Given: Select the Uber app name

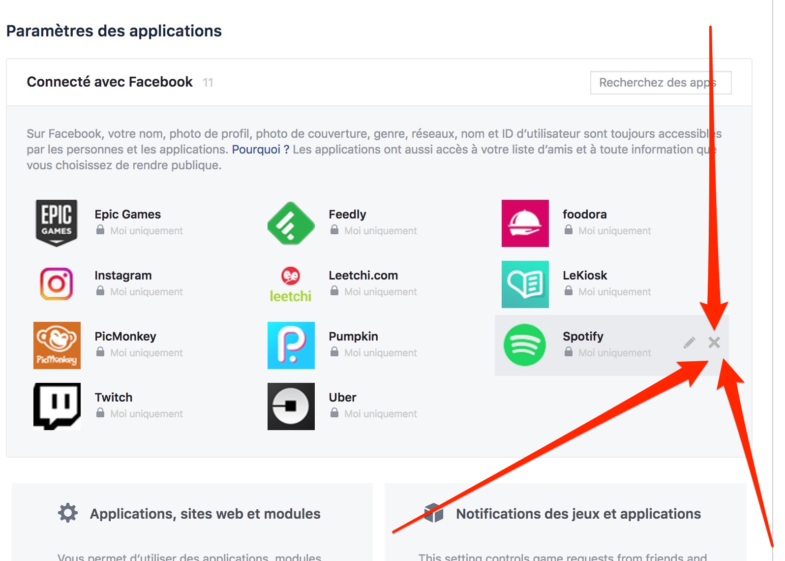Looking at the screenshot, I should click(x=342, y=397).
